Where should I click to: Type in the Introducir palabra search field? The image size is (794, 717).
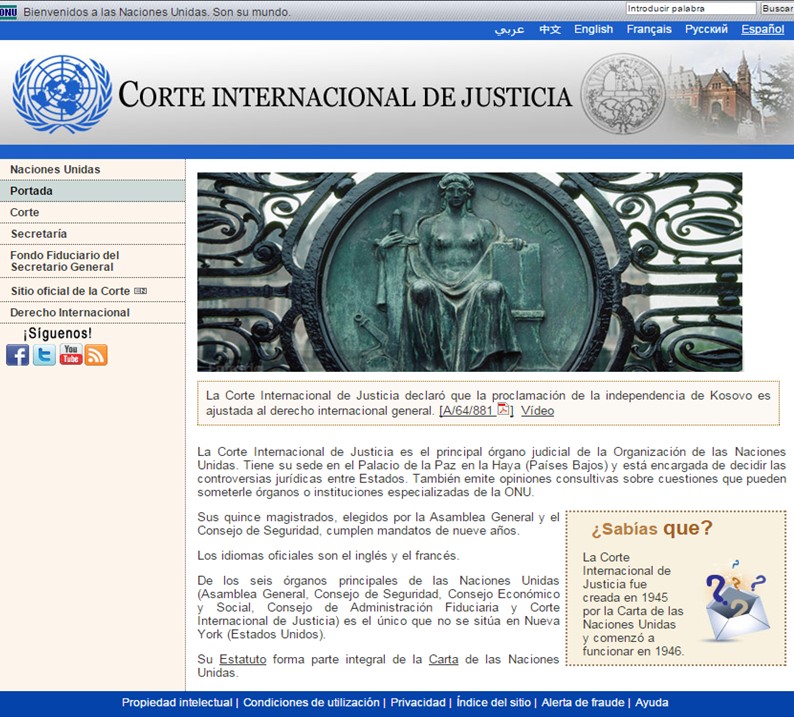[x=690, y=9]
